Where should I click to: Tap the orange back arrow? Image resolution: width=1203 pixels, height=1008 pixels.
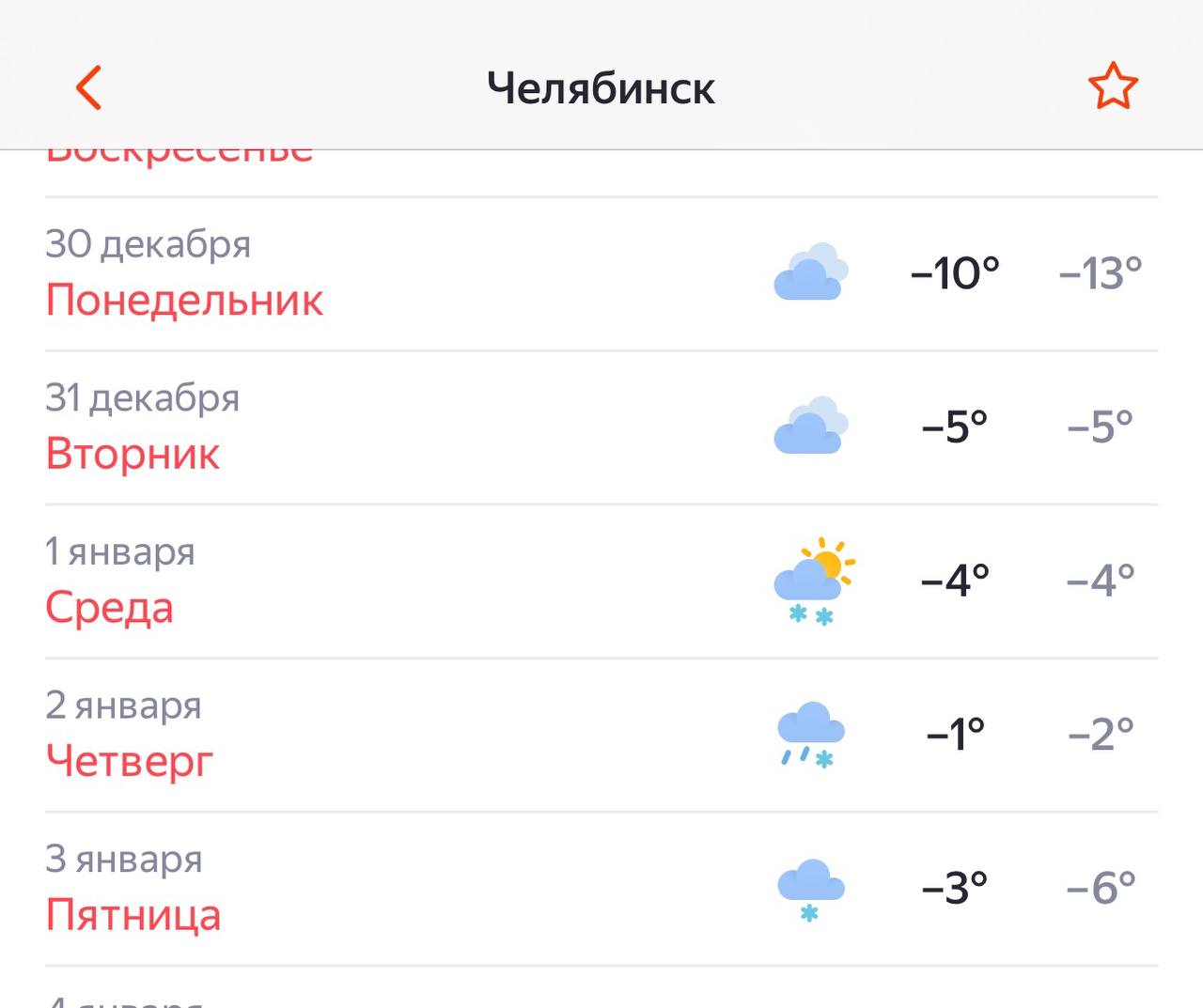88,88
